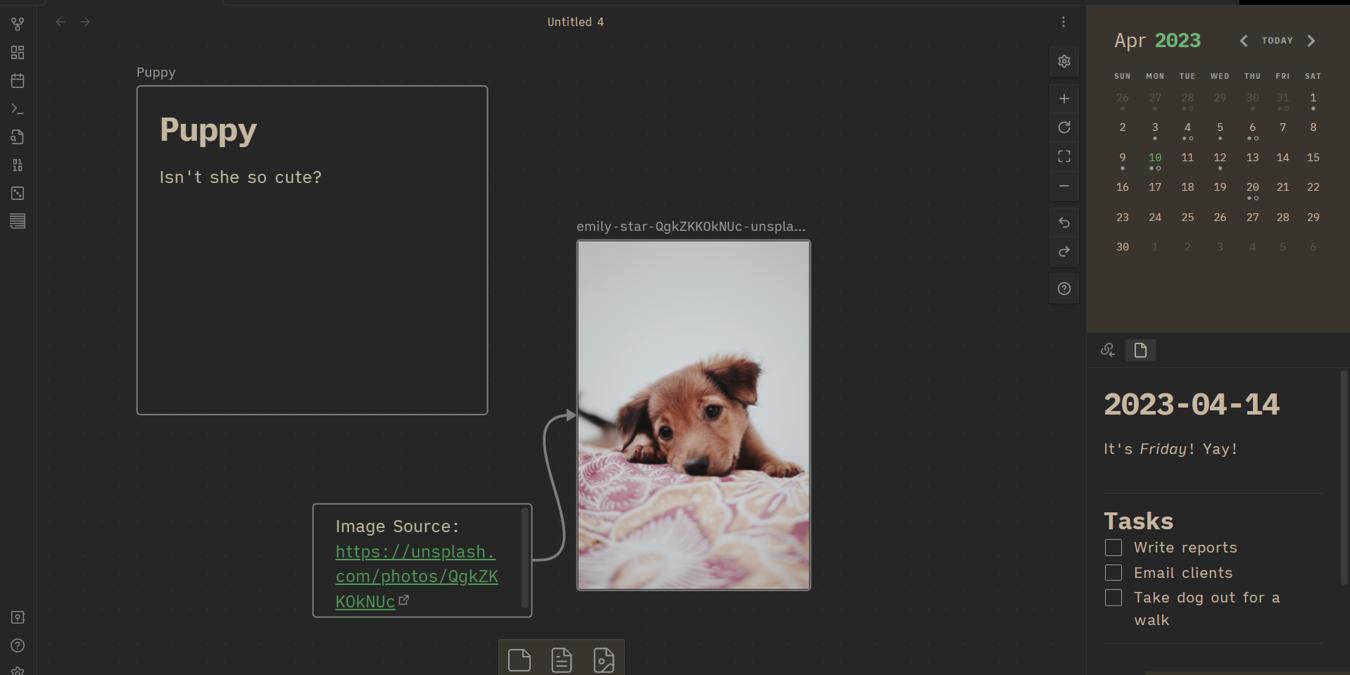
Task: Open the canvas settings gear
Action: [1063, 61]
